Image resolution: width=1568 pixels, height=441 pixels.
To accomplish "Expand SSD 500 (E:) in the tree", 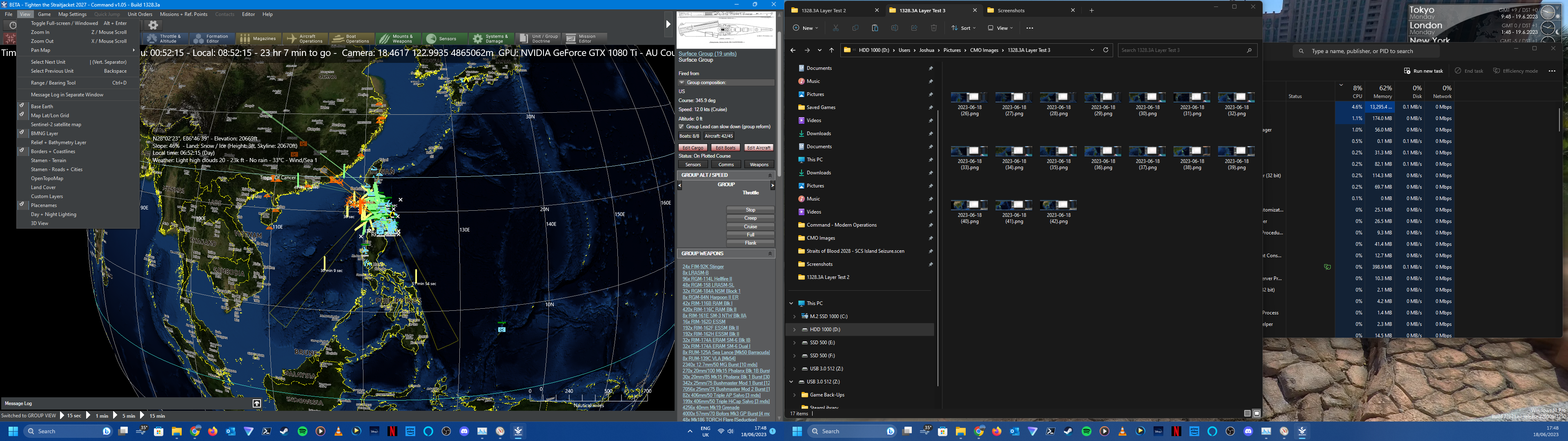I will point(794,343).
